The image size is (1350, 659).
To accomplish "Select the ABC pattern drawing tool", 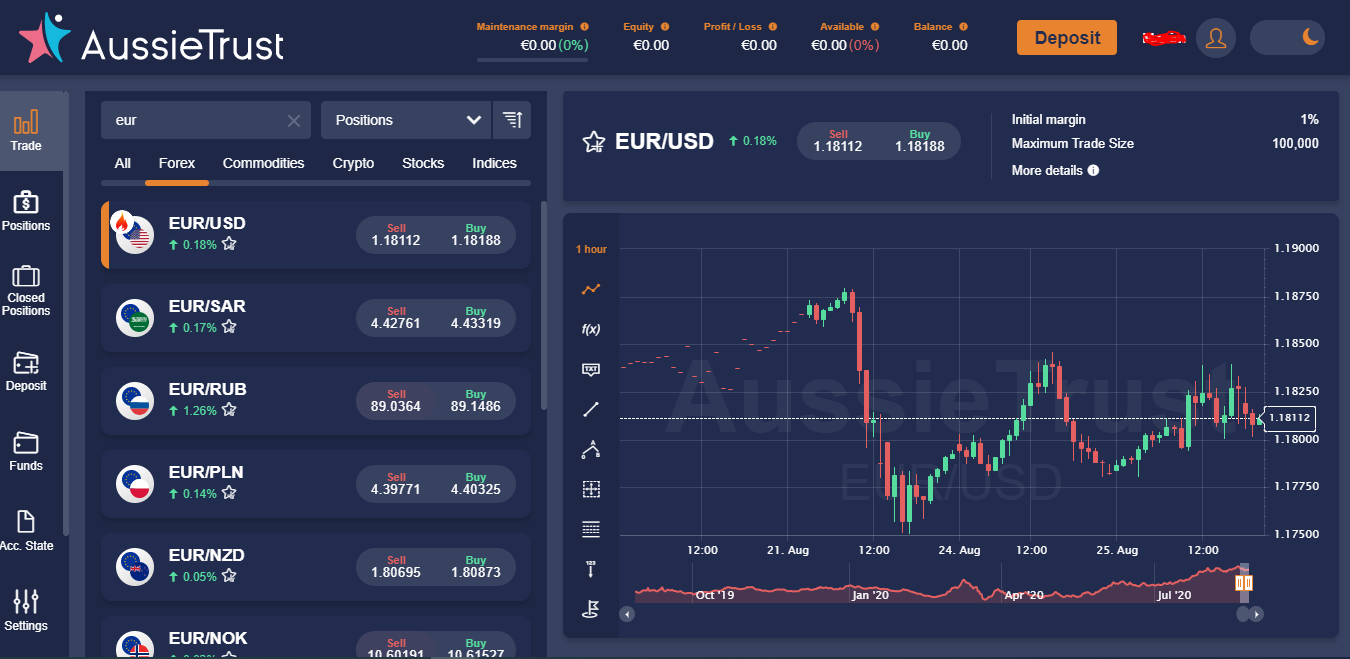I will [x=591, y=449].
